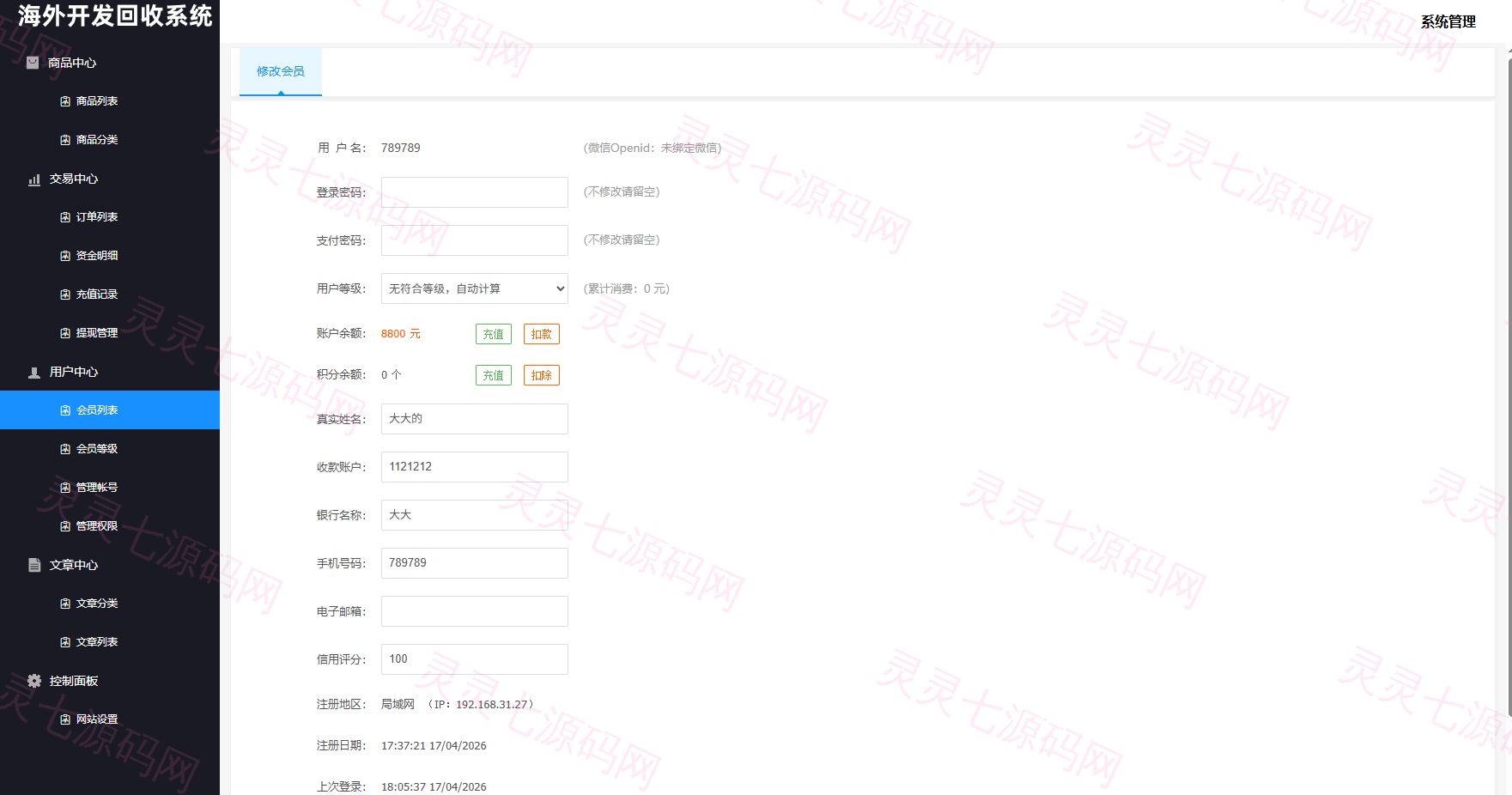The width and height of the screenshot is (1512, 795).
Task: Click the IP address 192.168.31.27 text
Action: click(x=491, y=705)
